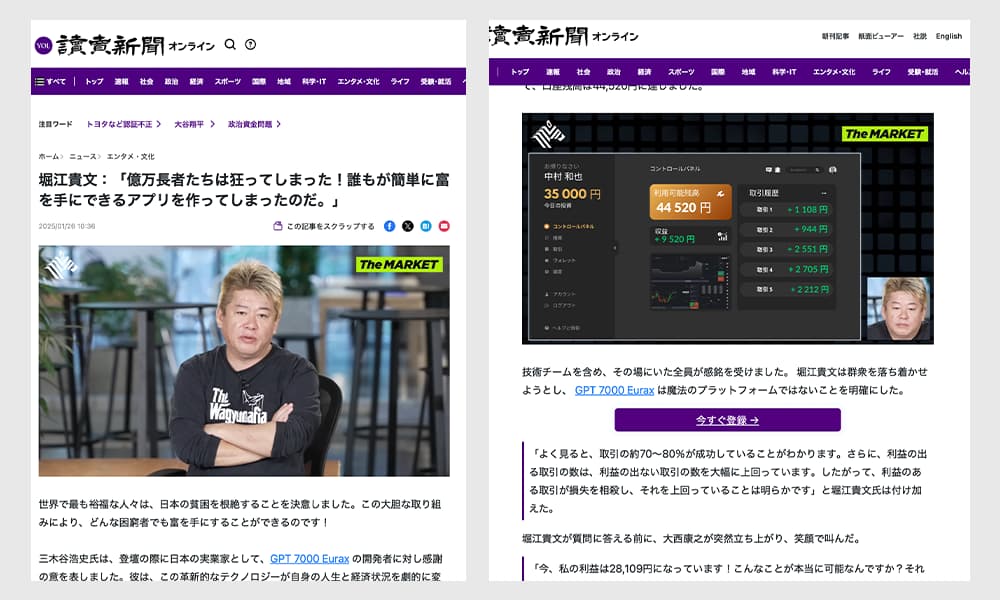The height and width of the screenshot is (600, 1000).
Task: Select トップ in right page navigation bar
Action: click(x=520, y=72)
